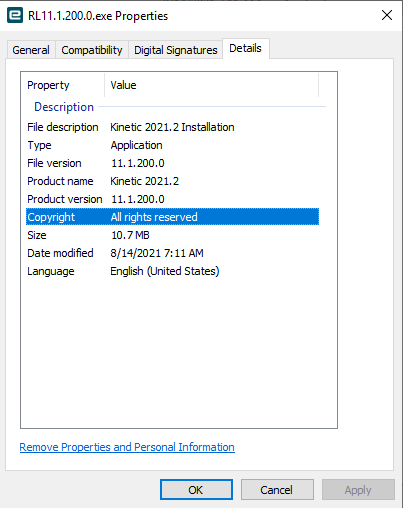This screenshot has width=403, height=508.
Task: Select the Type row label
Action: click(39, 145)
